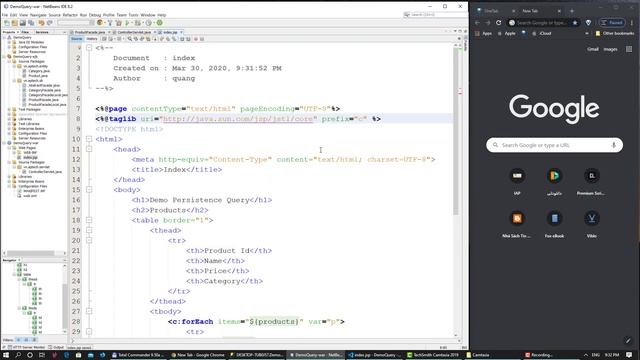Collapse the DemoQuery-war project node
The height and width of the screenshot is (360, 640).
pyautogui.click(x=4, y=143)
